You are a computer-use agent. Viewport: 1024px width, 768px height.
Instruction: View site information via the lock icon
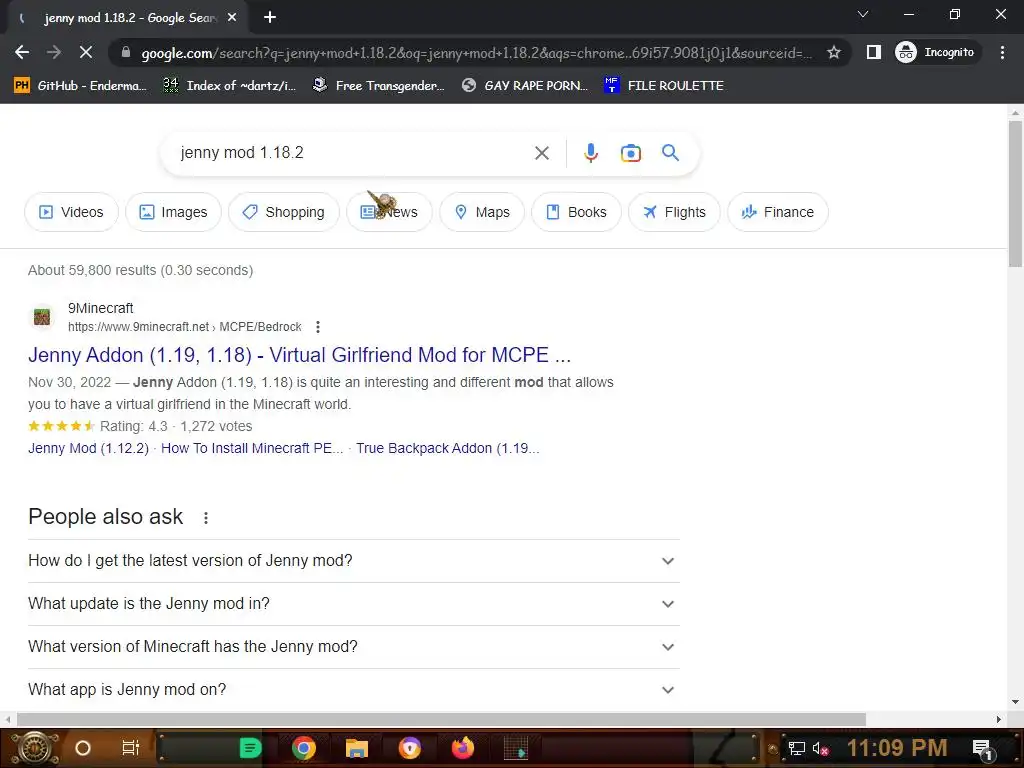126,52
